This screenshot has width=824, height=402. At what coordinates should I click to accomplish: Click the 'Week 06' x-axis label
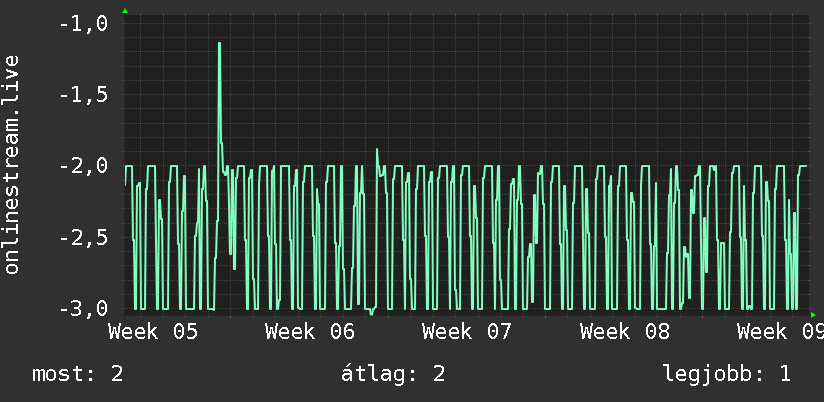(x=310, y=332)
